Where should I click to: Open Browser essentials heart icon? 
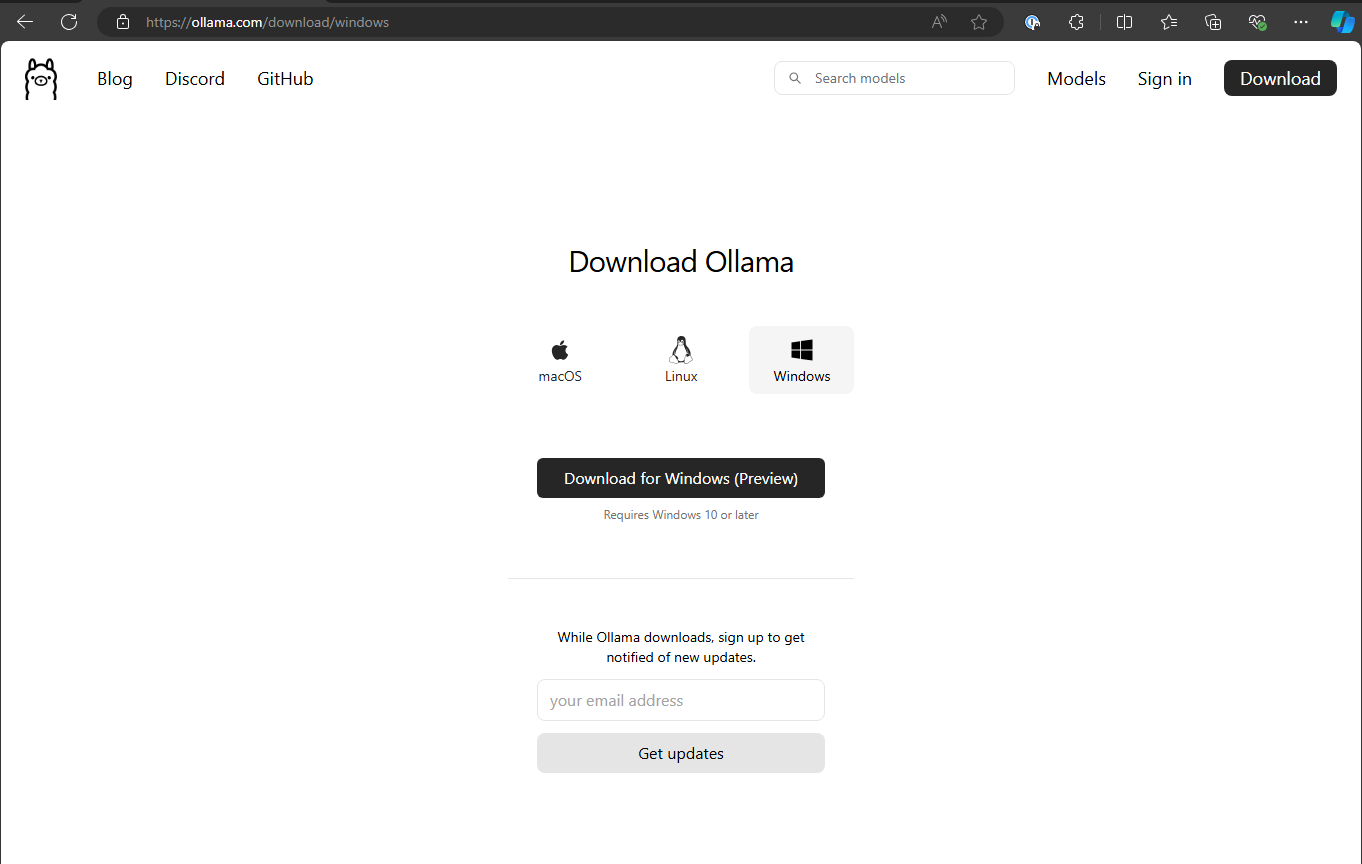pyautogui.click(x=1257, y=22)
